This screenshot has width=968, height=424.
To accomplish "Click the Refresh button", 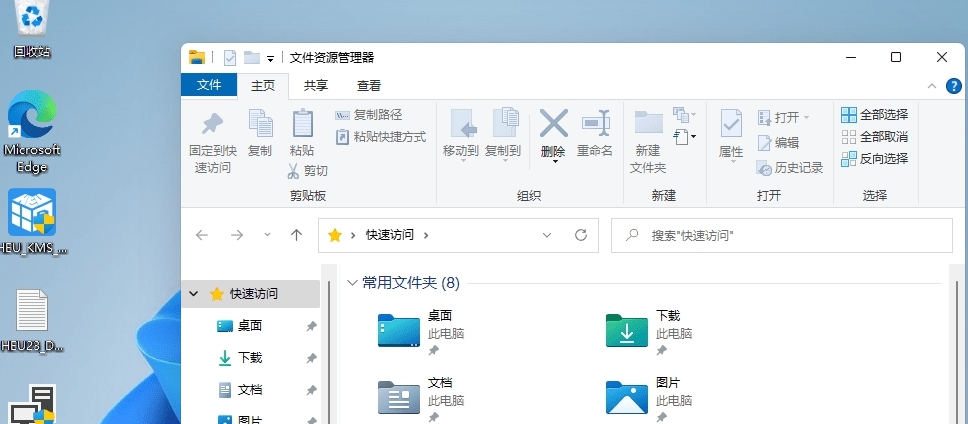I will [581, 235].
